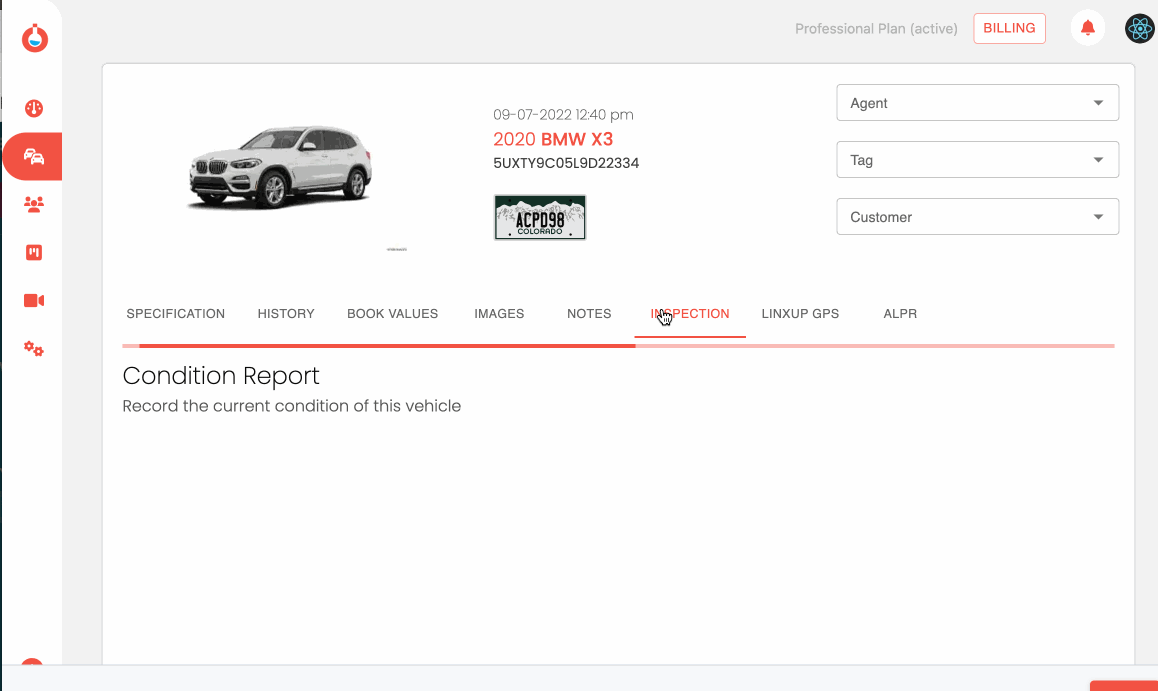
Task: Click the Professional Plan (active) label
Action: (x=876, y=29)
